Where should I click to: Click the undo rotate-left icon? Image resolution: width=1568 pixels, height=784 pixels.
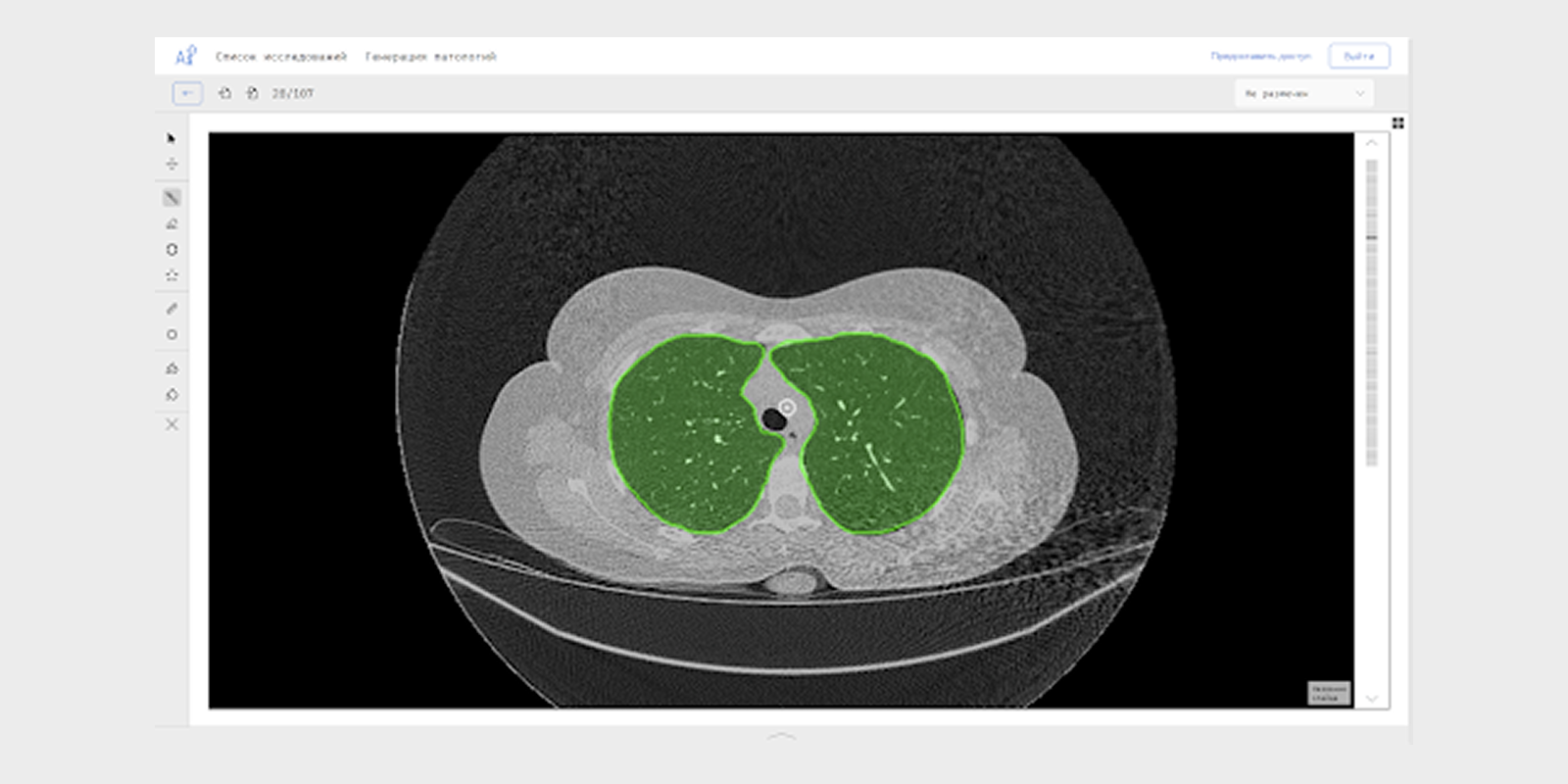(x=224, y=93)
